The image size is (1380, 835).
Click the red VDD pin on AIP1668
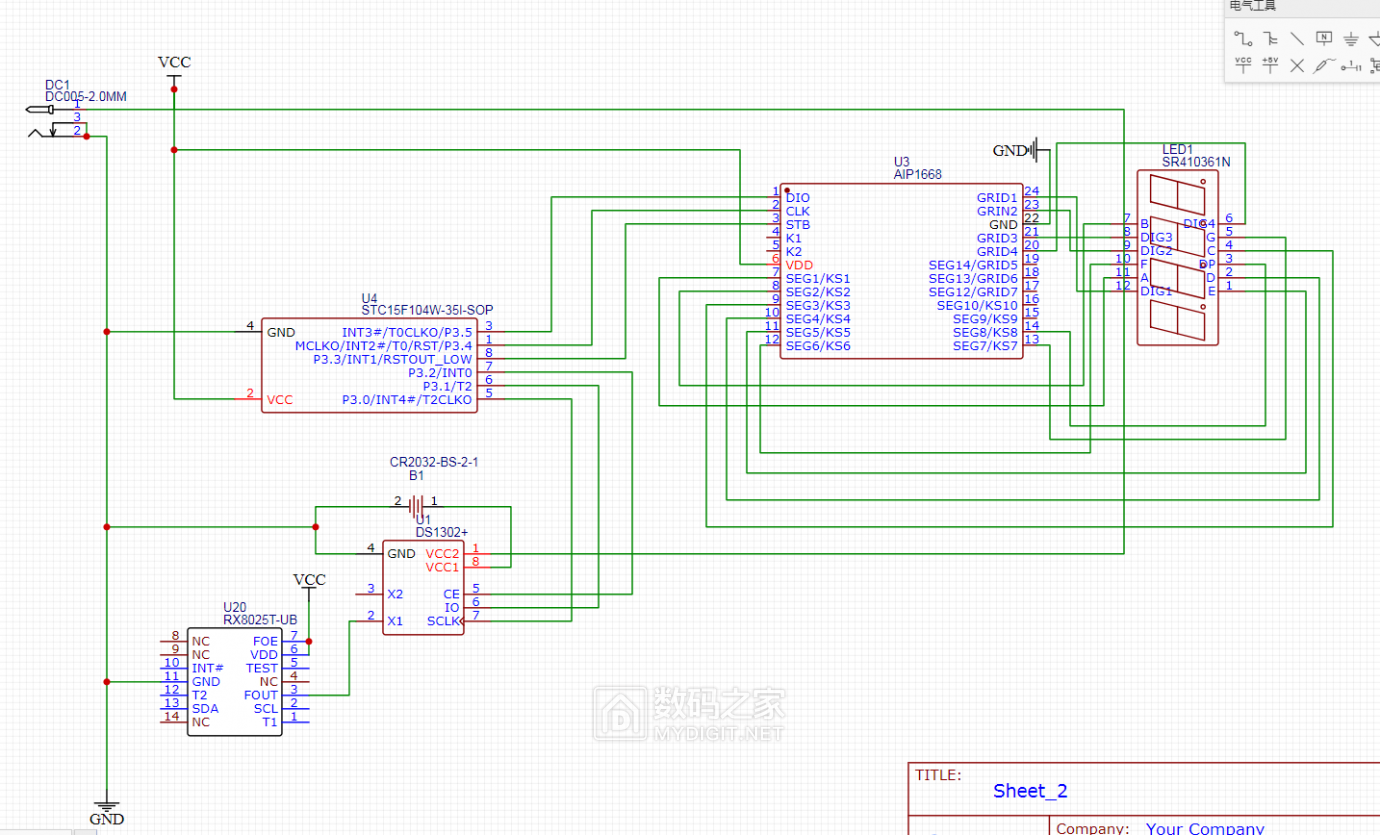[x=799, y=265]
